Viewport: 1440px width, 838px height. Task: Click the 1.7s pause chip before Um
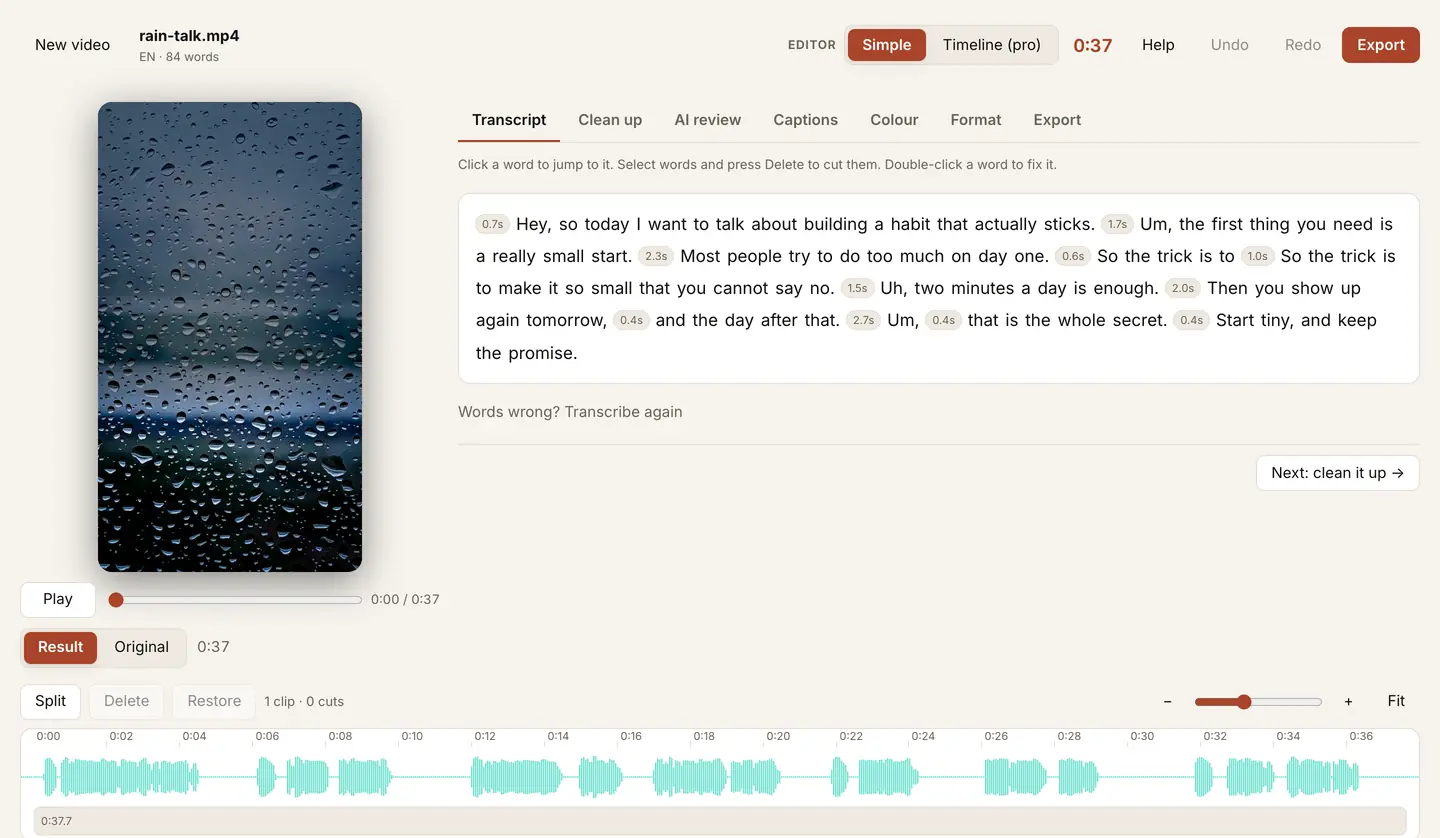coord(1117,225)
